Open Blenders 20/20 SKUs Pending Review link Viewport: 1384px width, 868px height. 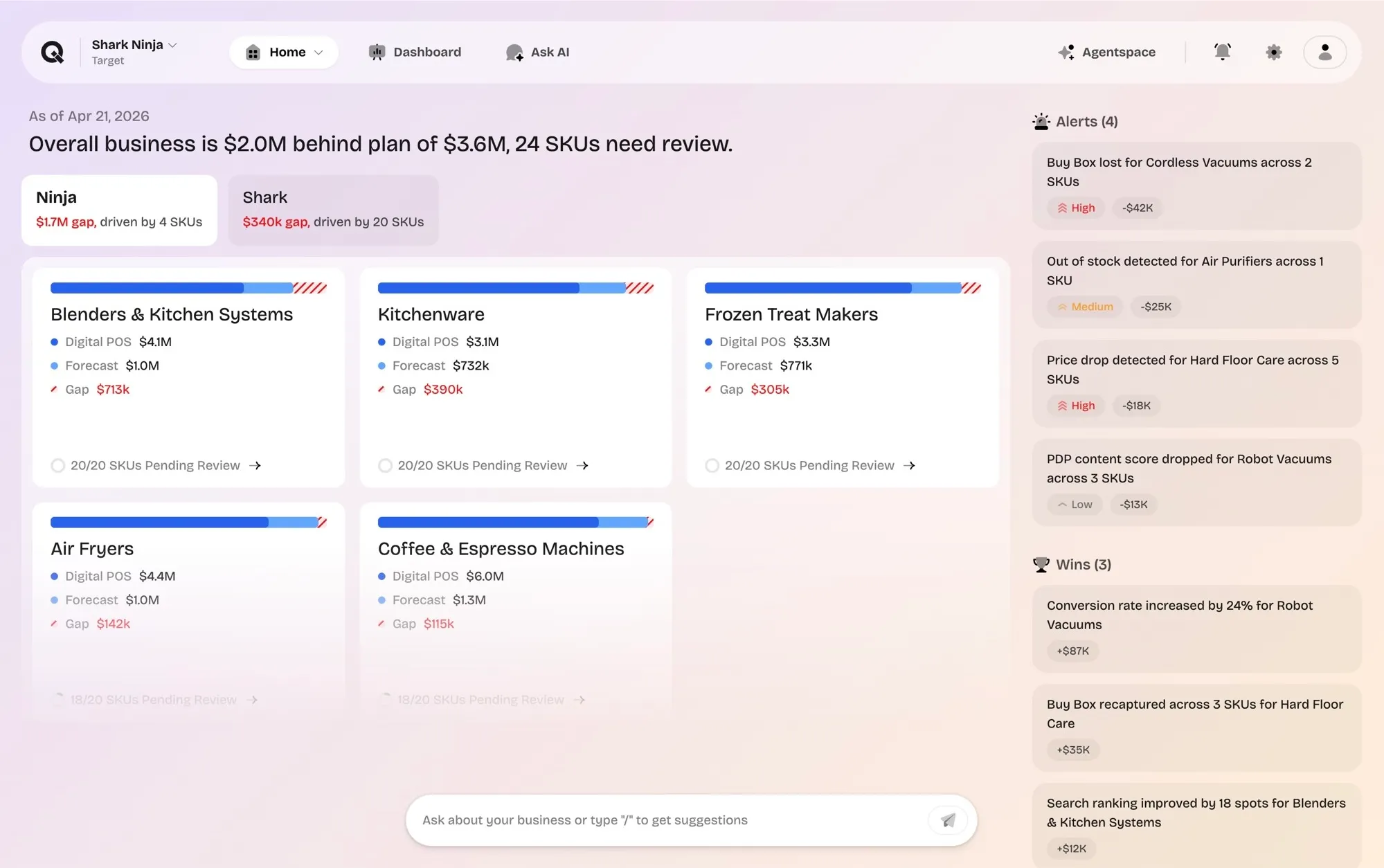click(x=155, y=466)
